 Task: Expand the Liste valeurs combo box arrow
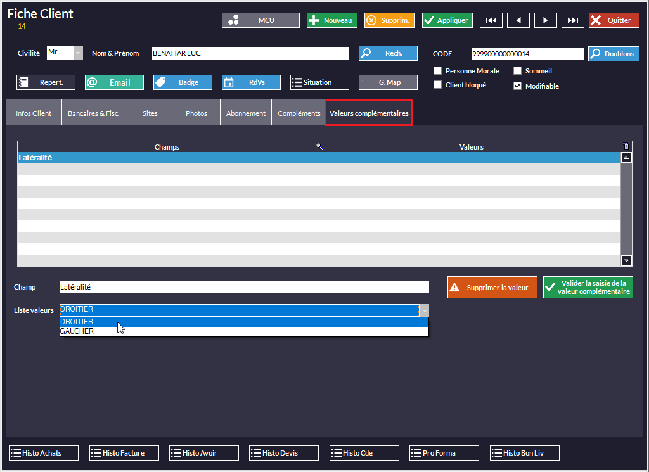424,310
